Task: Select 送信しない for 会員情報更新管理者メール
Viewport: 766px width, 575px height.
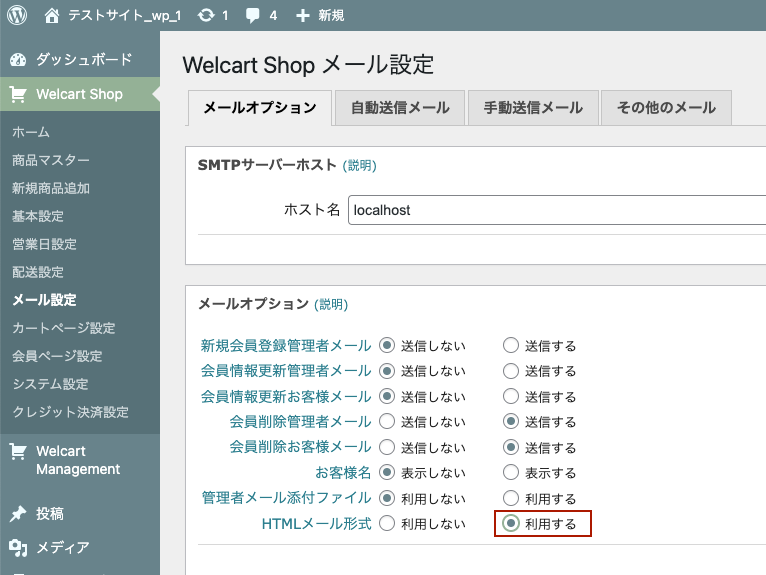Action: [387, 371]
